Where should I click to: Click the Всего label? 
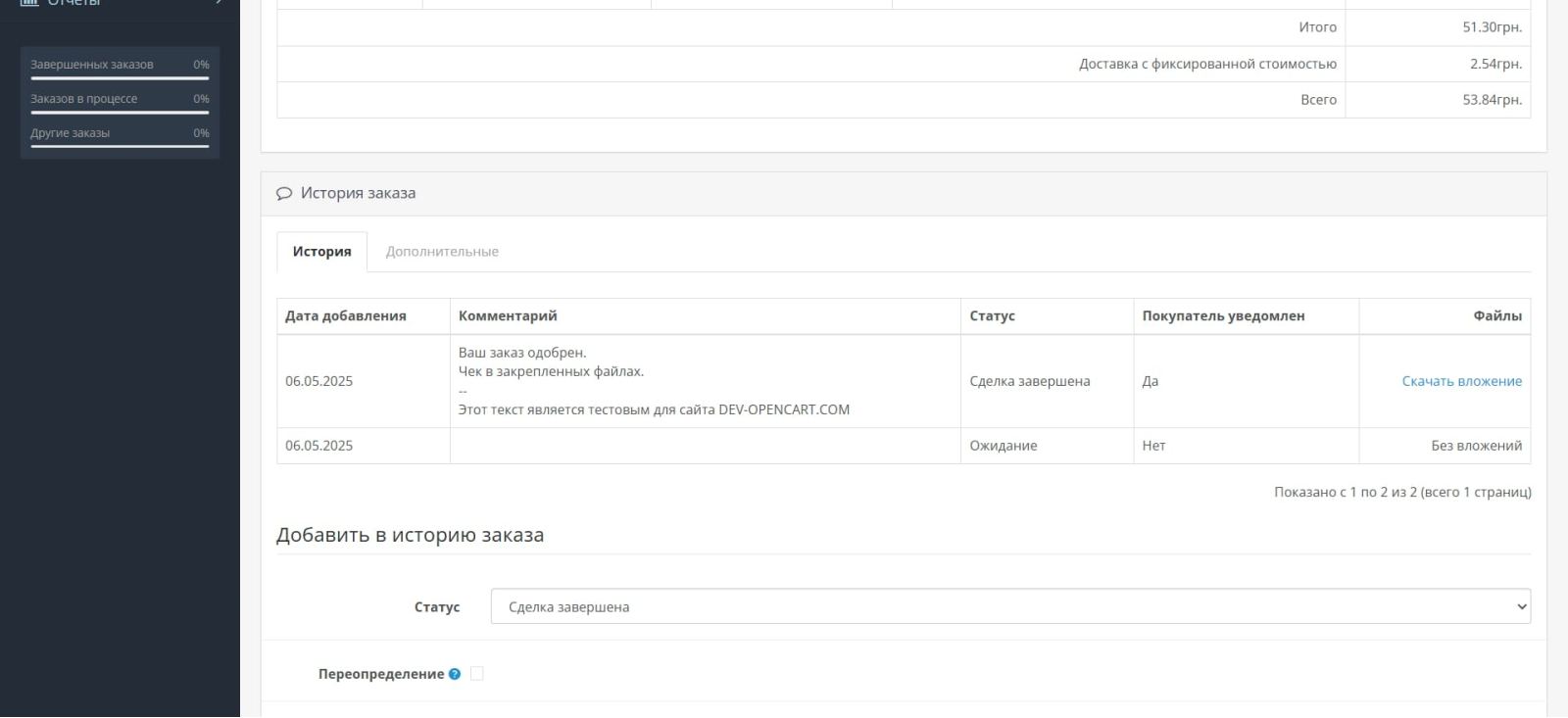1318,100
